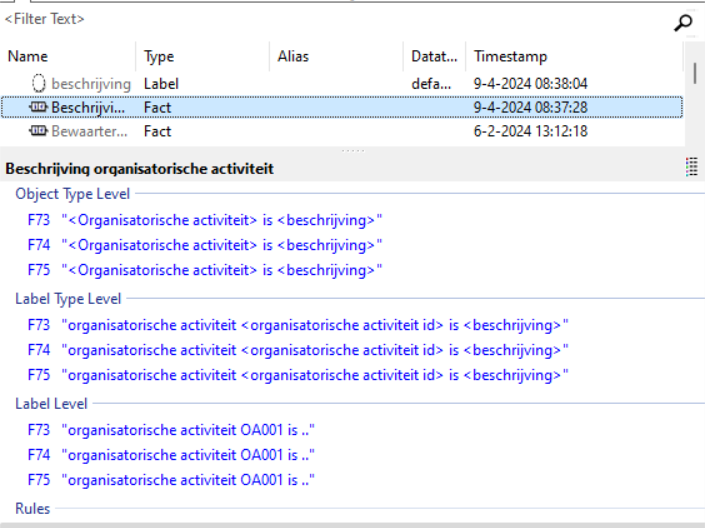Viewport: 705px width, 528px height.
Task: Click the fact icon of Bewaarter... row
Action: coord(39,131)
